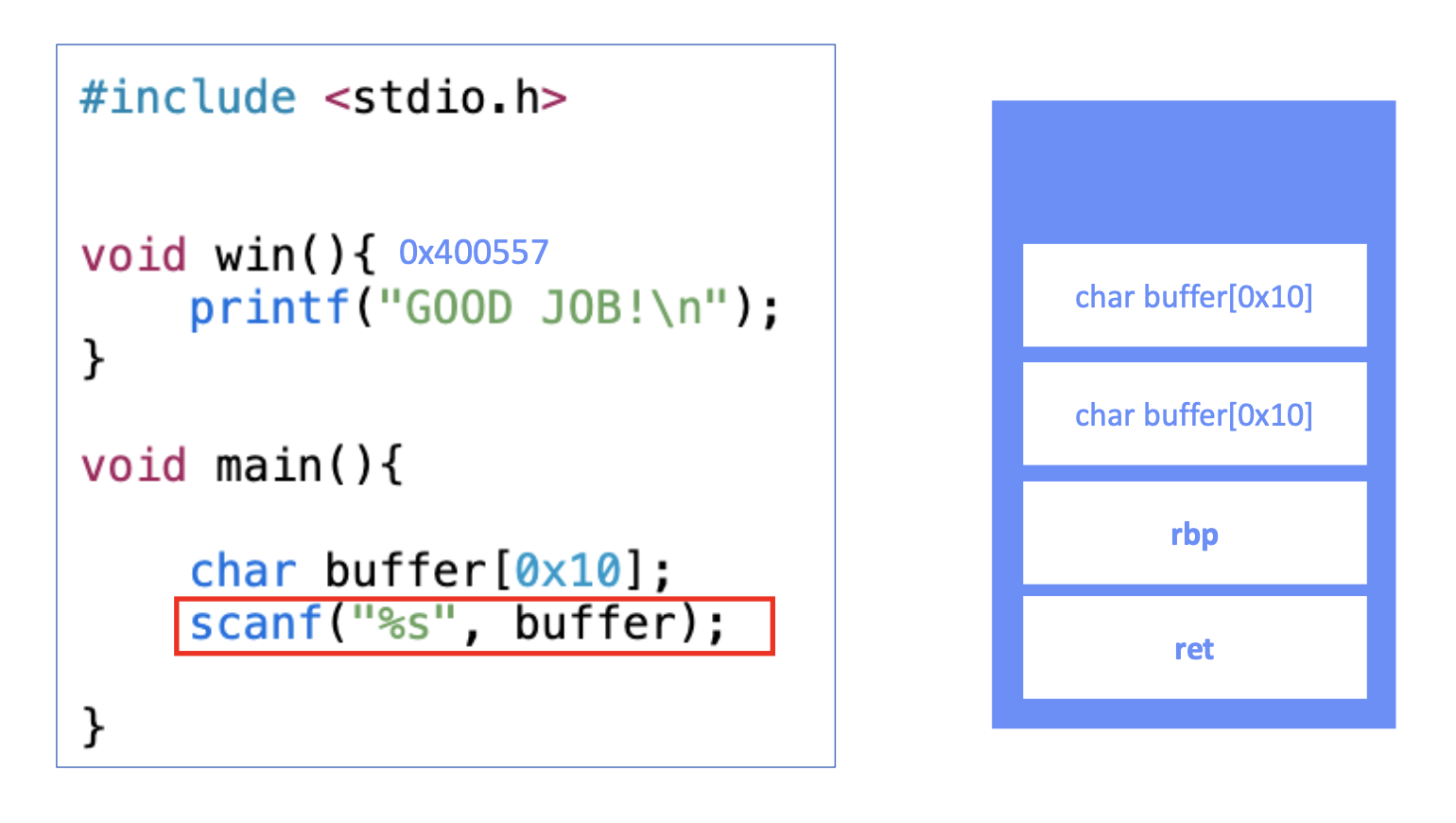Select the 'void win(){' declaration text
Viewport: 1456px width, 823px height.
point(229,255)
